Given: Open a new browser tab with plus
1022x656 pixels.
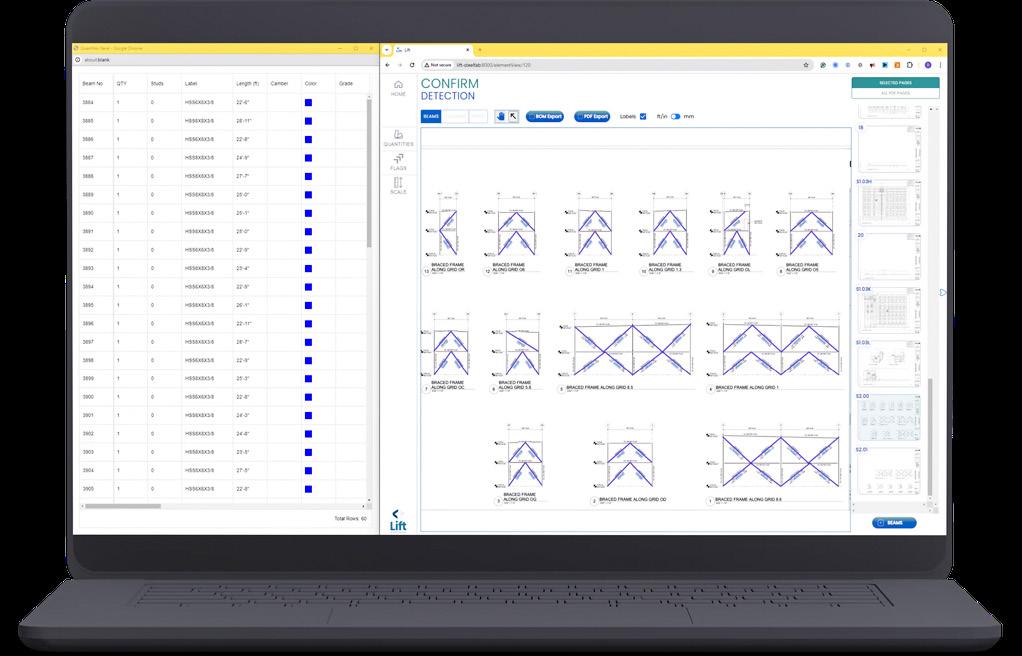Looking at the screenshot, I should coord(480,50).
